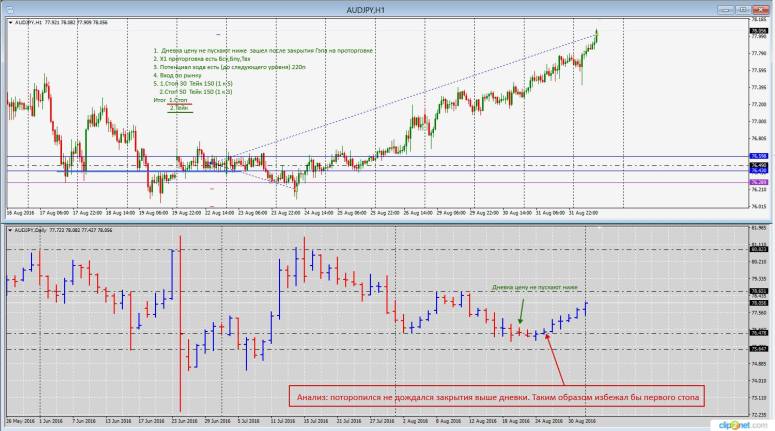Screen dimensions: 775x431
Task: Click the 76.598 price label on H1 scale
Action: coord(758,156)
